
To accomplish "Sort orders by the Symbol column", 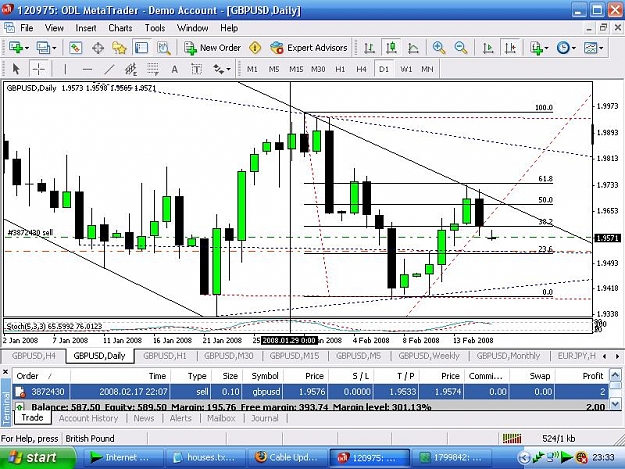I will pyautogui.click(x=262, y=376).
